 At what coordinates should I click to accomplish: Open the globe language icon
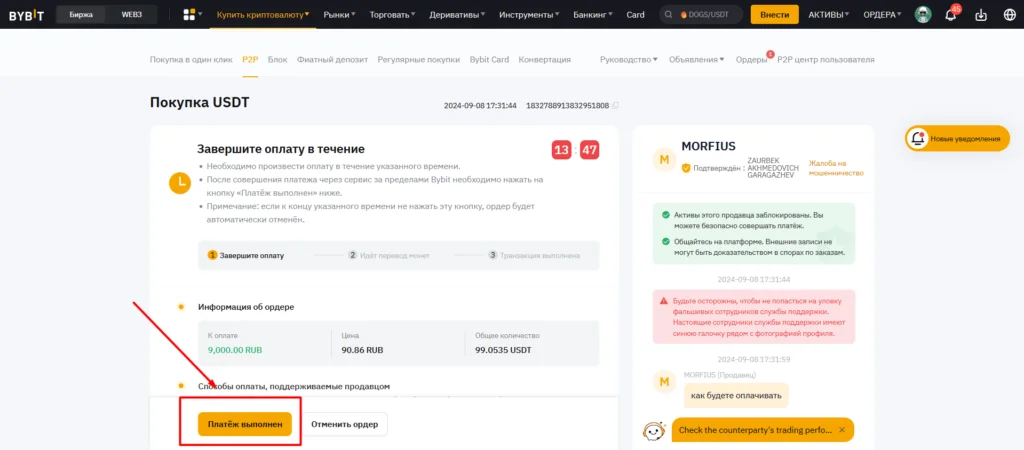(1010, 15)
